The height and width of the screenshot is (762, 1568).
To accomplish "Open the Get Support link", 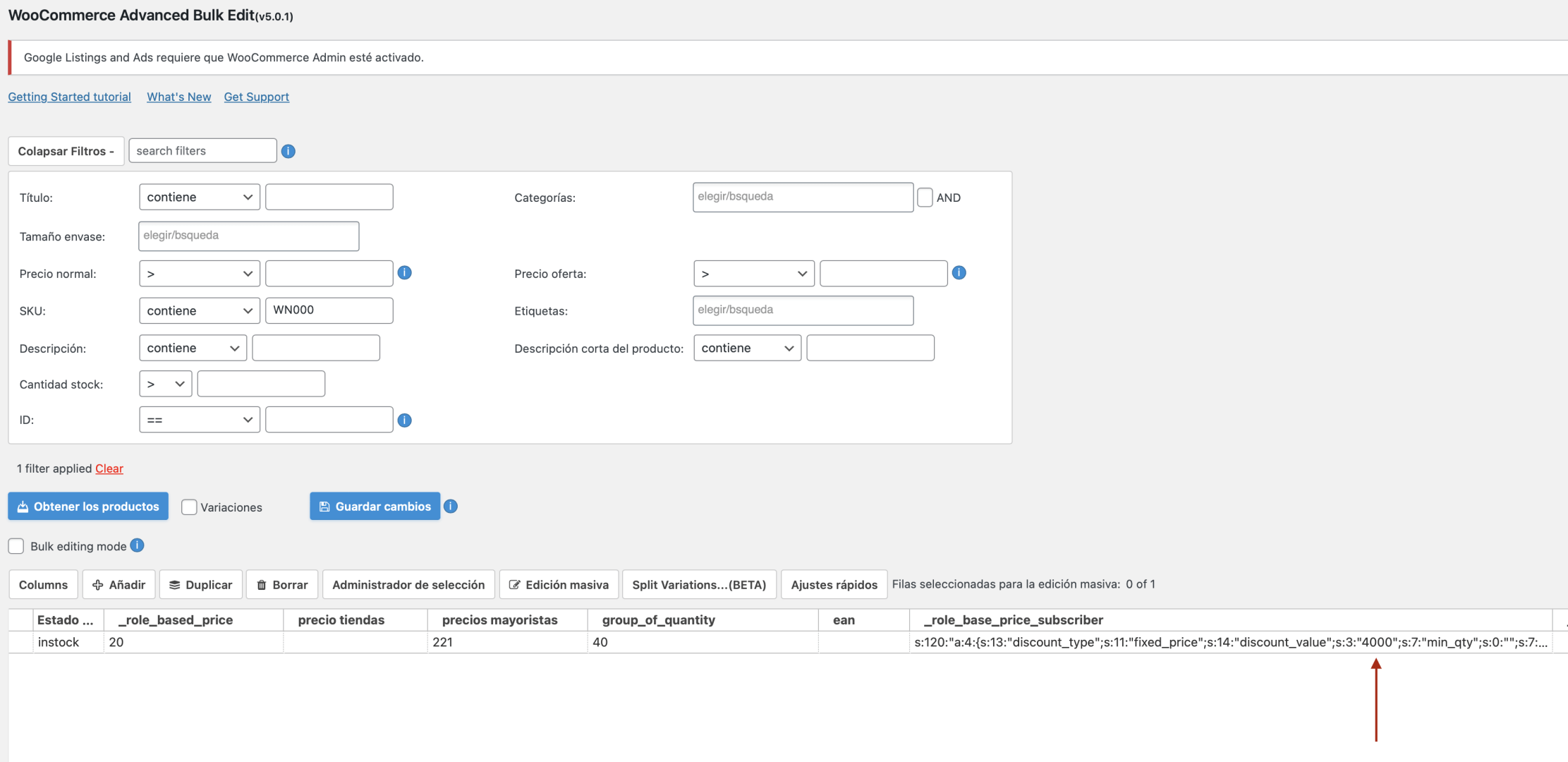I will click(257, 97).
